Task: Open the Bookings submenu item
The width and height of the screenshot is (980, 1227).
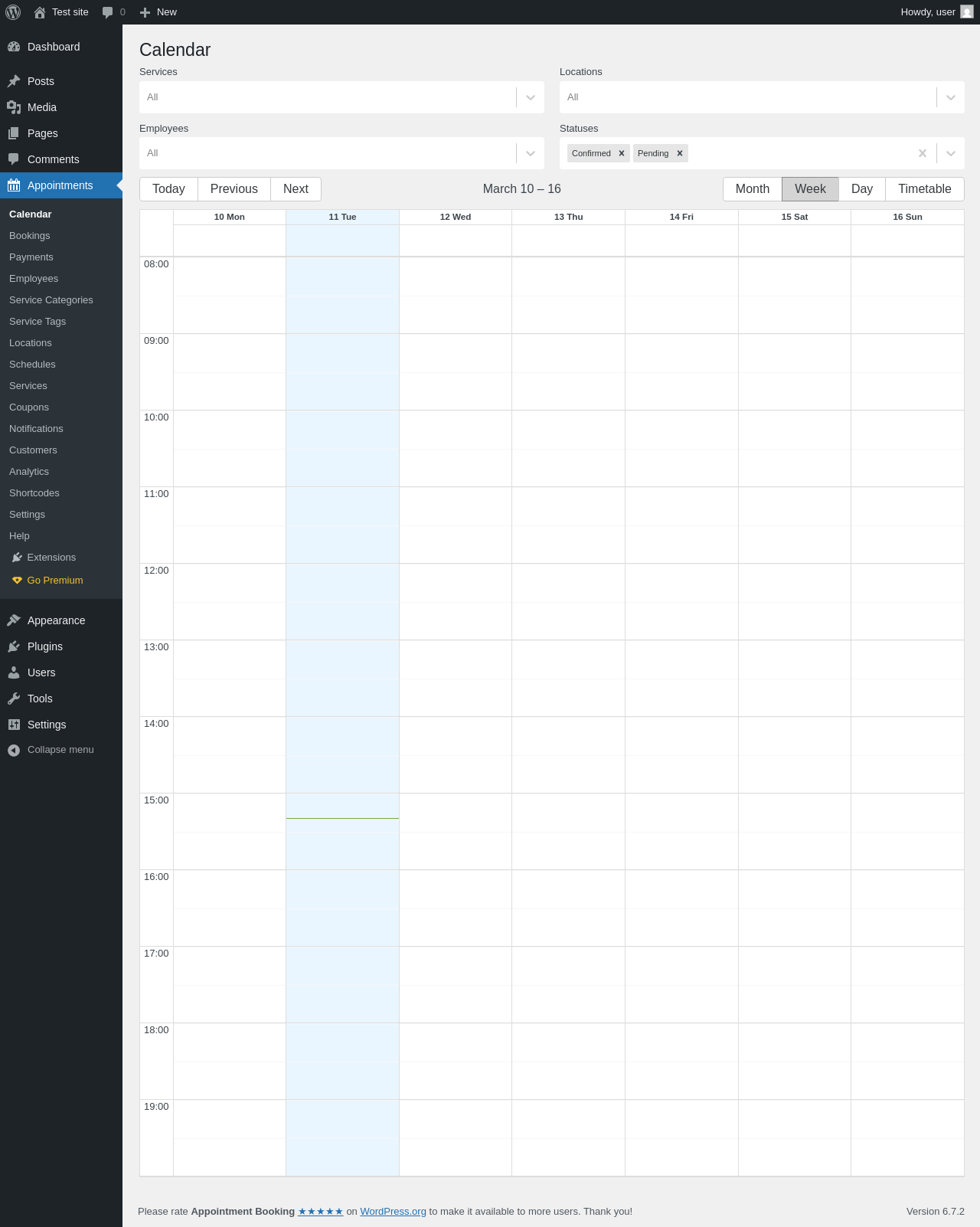Action: tap(61, 236)
